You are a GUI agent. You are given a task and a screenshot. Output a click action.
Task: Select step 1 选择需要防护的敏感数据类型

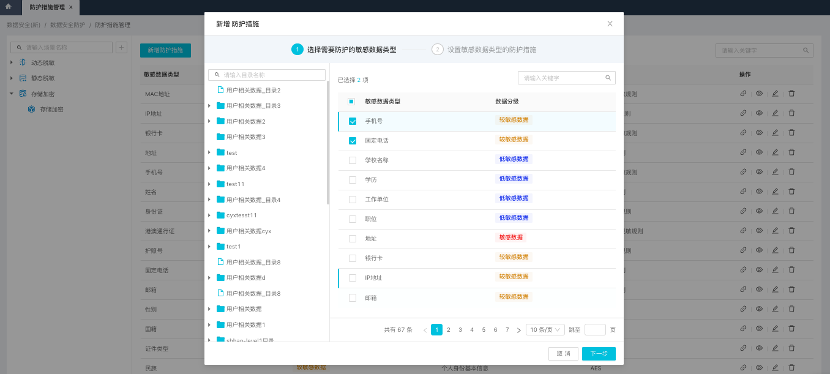(344, 50)
